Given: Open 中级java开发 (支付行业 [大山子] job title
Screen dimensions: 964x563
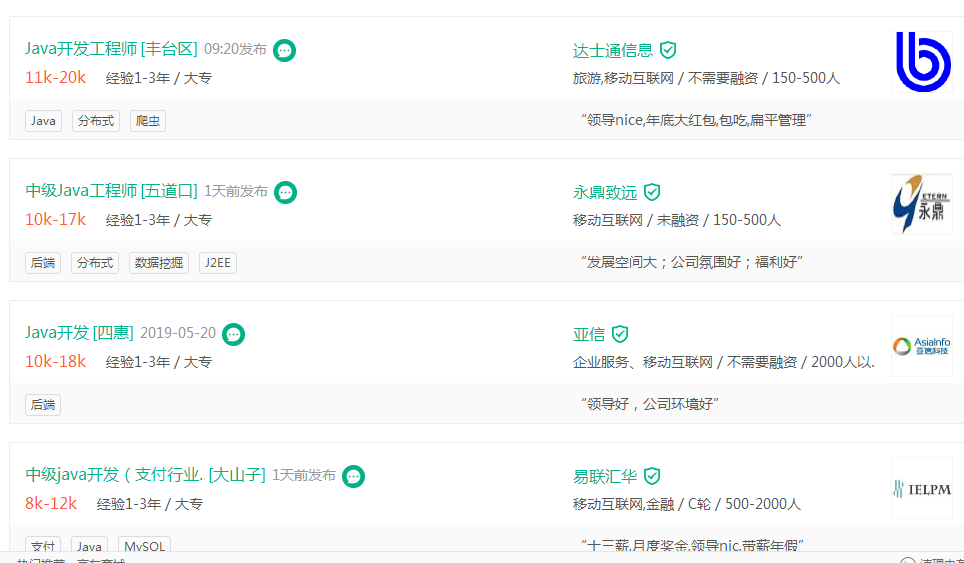Looking at the screenshot, I should click(145, 474).
